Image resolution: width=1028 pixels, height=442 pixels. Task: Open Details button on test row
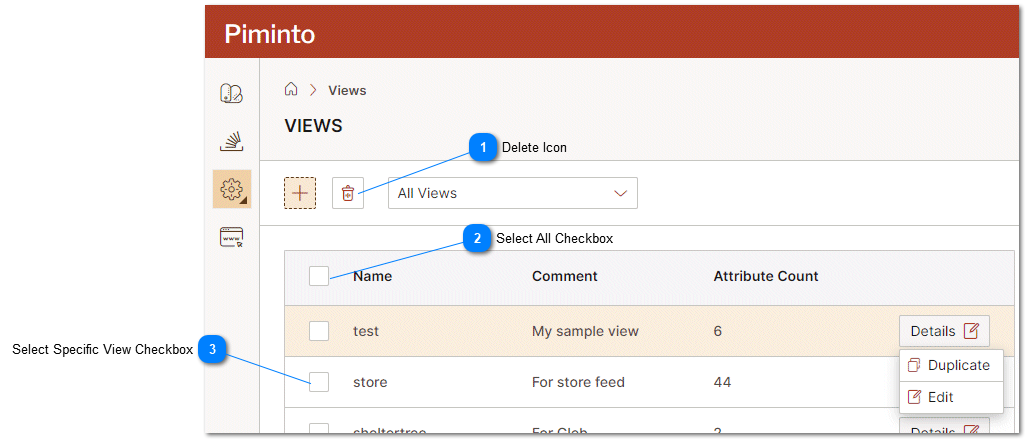coord(944,331)
